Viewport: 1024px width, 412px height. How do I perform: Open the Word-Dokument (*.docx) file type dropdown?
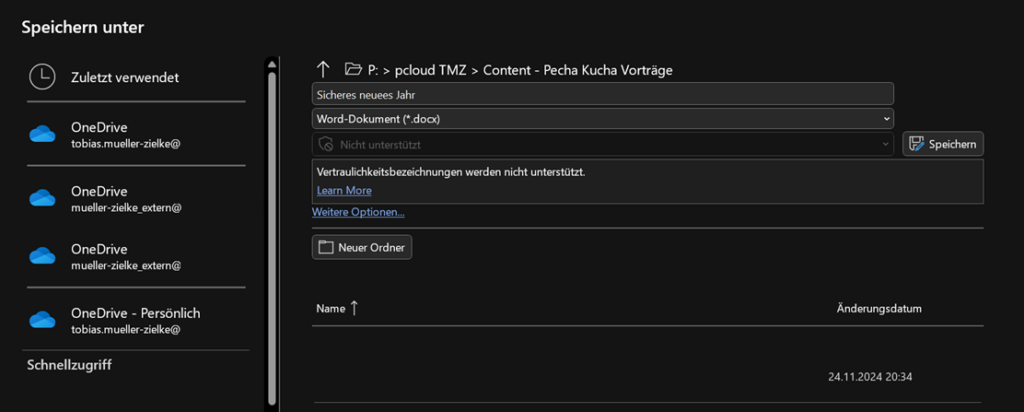tap(603, 119)
